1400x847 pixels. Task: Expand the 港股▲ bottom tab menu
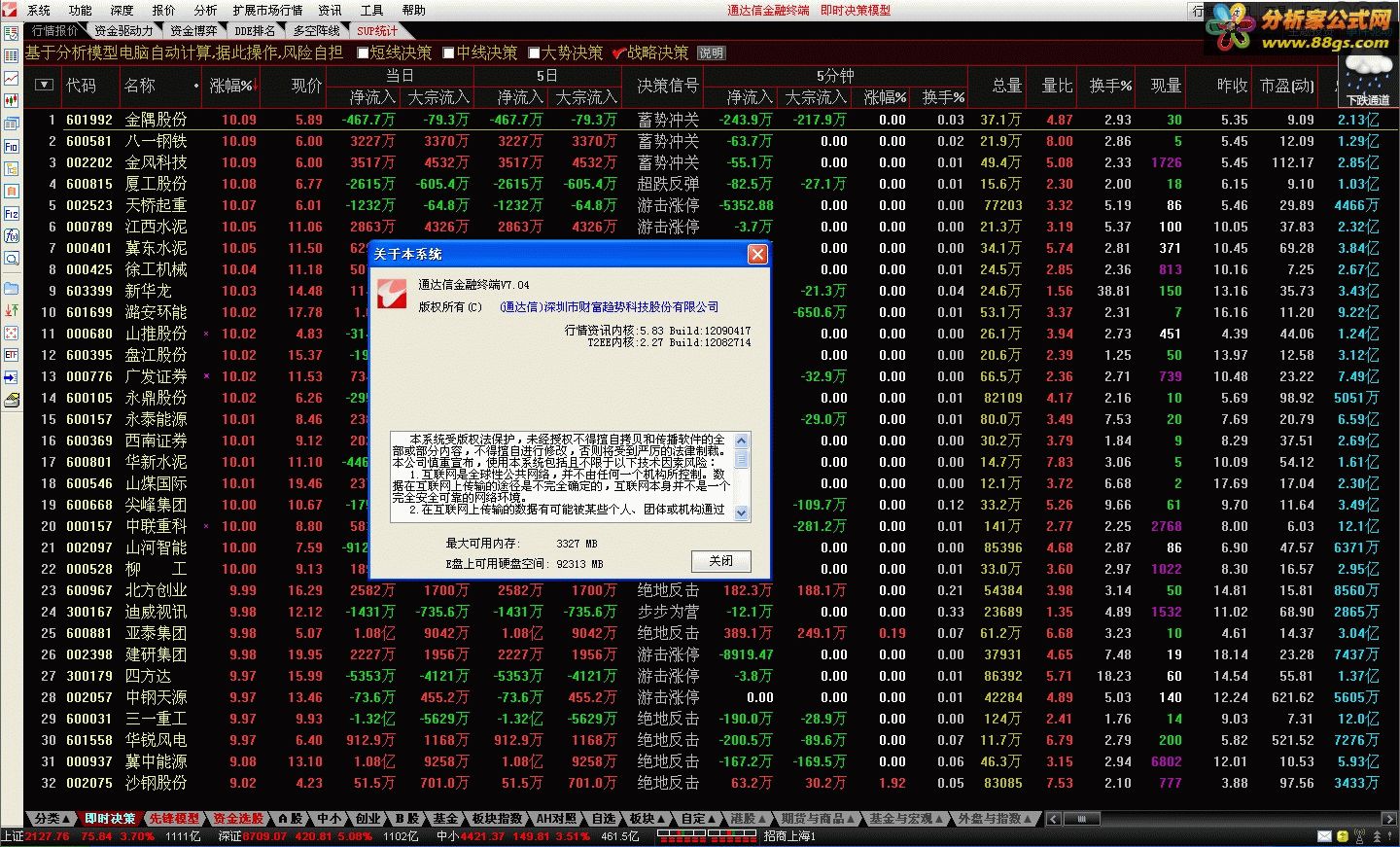tap(749, 819)
